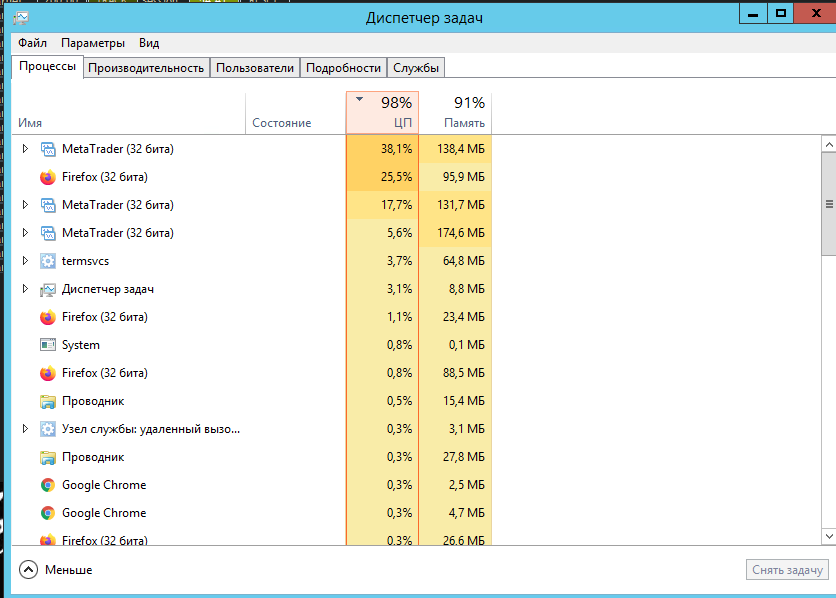Image resolution: width=836 pixels, height=598 pixels.
Task: Open the Параметры menu
Action: (93, 43)
